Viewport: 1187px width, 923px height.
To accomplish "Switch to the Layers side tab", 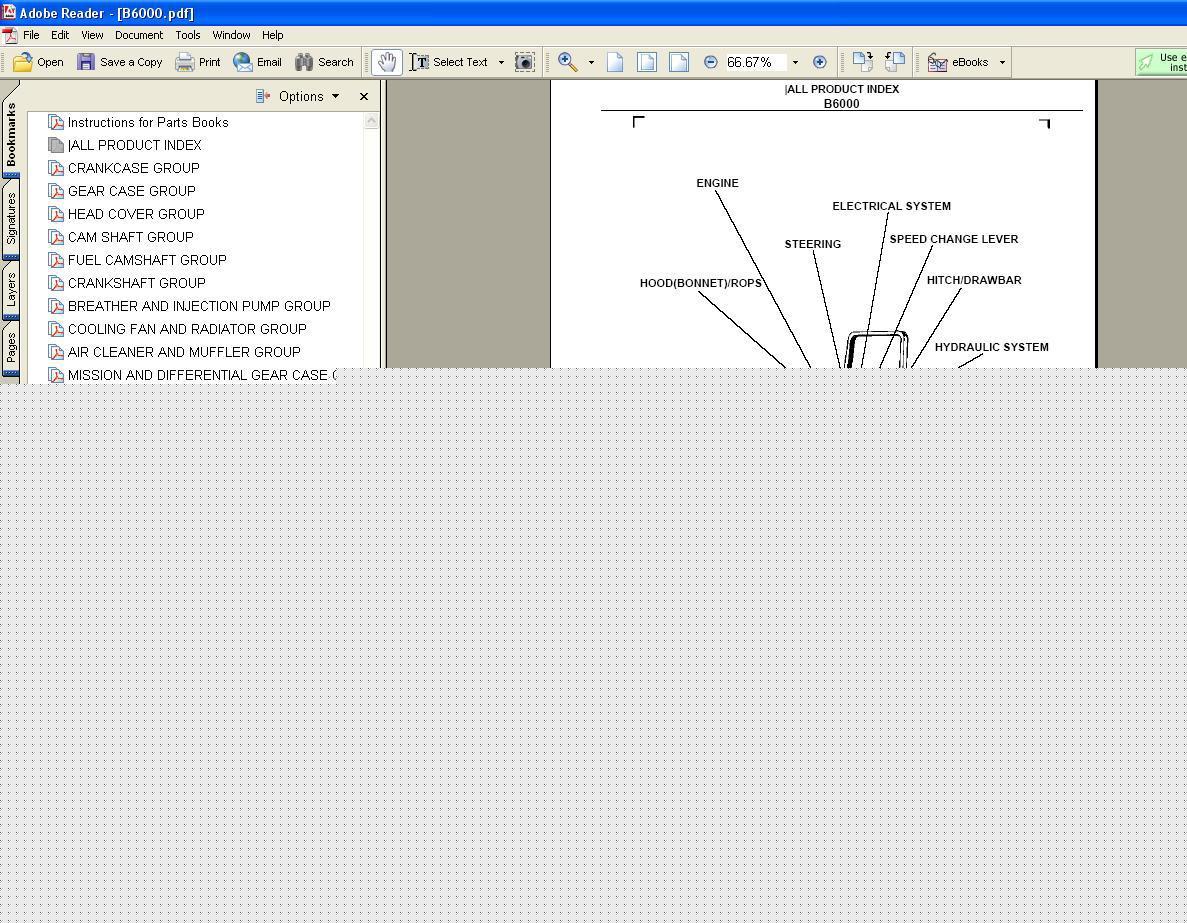I will point(11,291).
